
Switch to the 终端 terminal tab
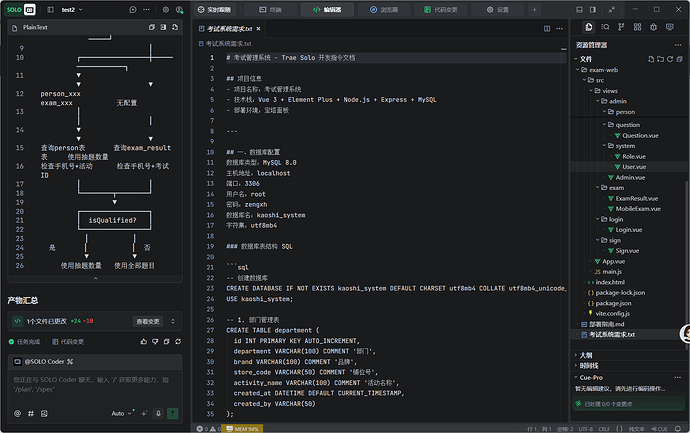[270, 10]
